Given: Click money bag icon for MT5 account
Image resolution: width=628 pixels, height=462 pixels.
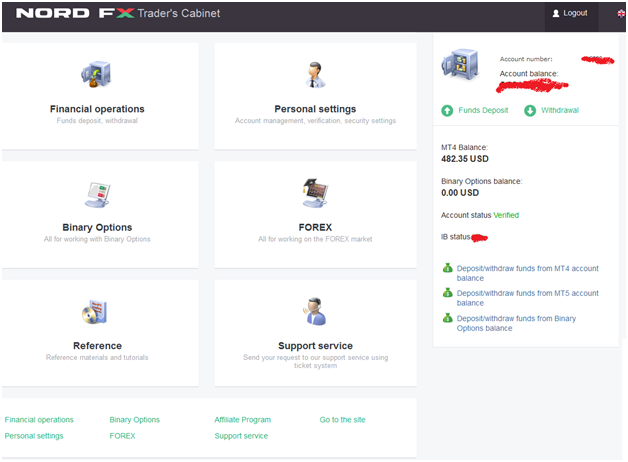Looking at the screenshot, I should pyautogui.click(x=447, y=293).
